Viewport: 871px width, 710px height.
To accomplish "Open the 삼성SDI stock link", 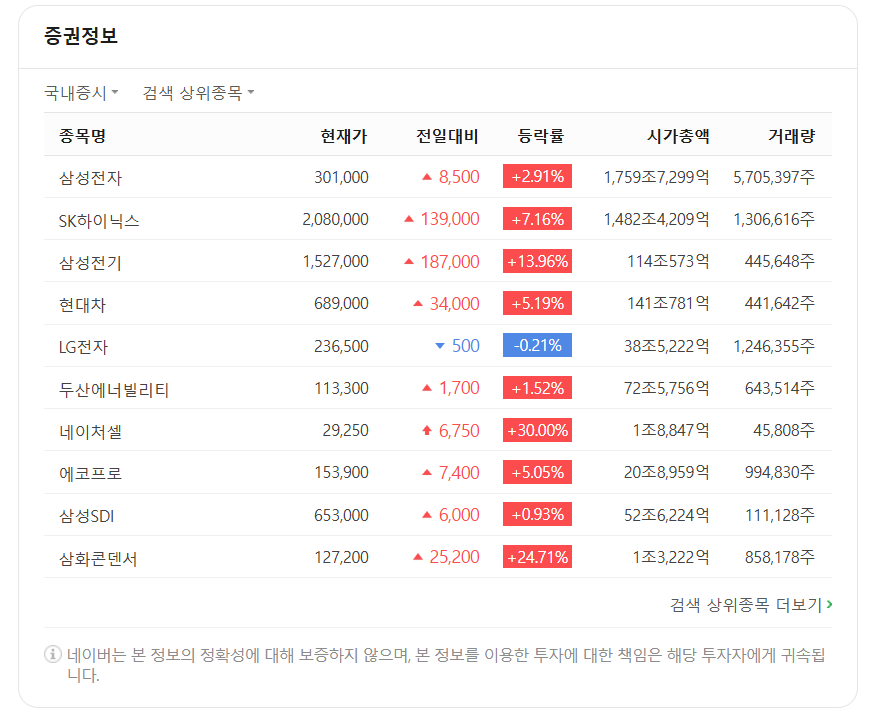I will tap(87, 516).
